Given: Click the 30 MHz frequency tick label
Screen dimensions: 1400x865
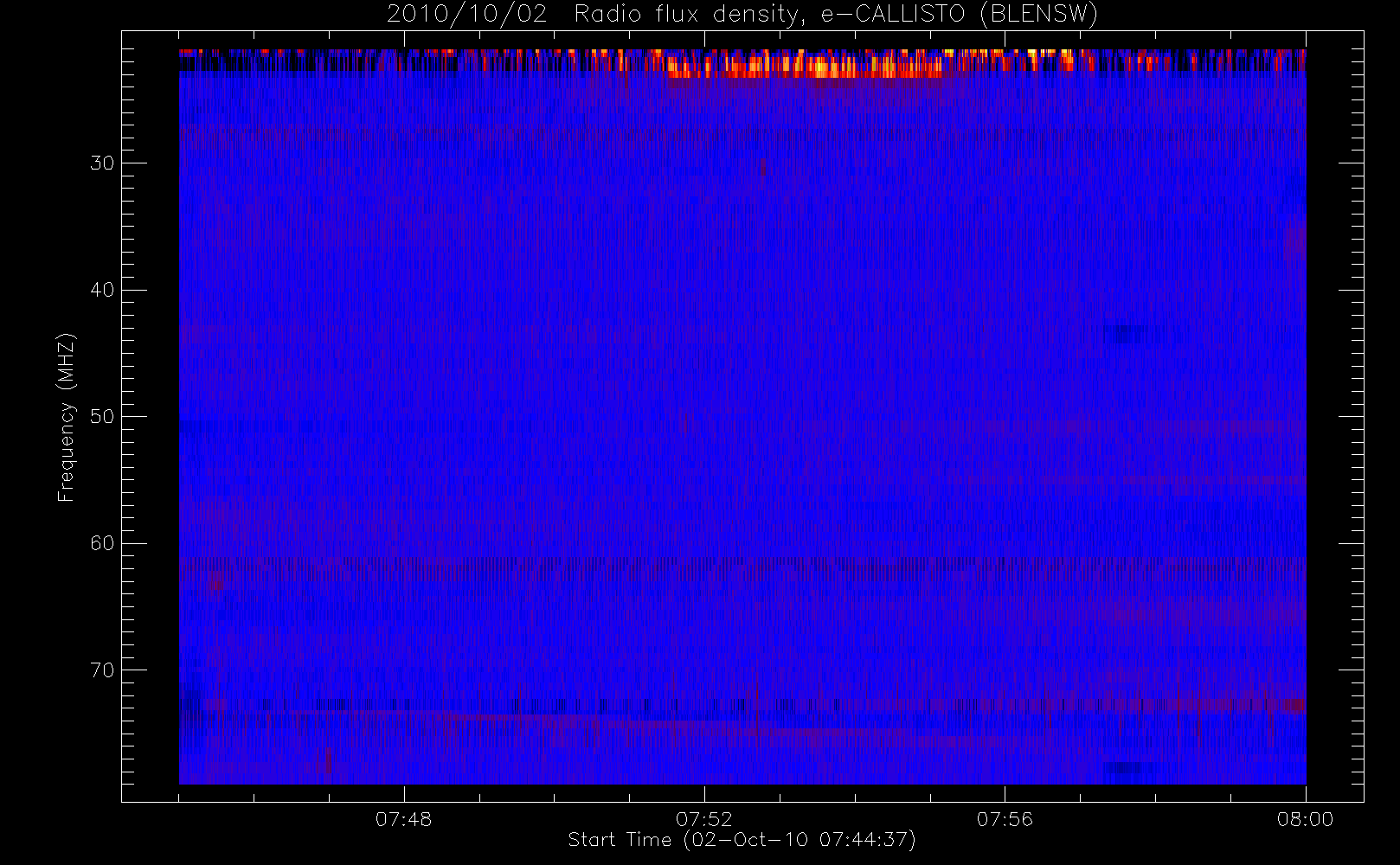Looking at the screenshot, I should tap(102, 163).
